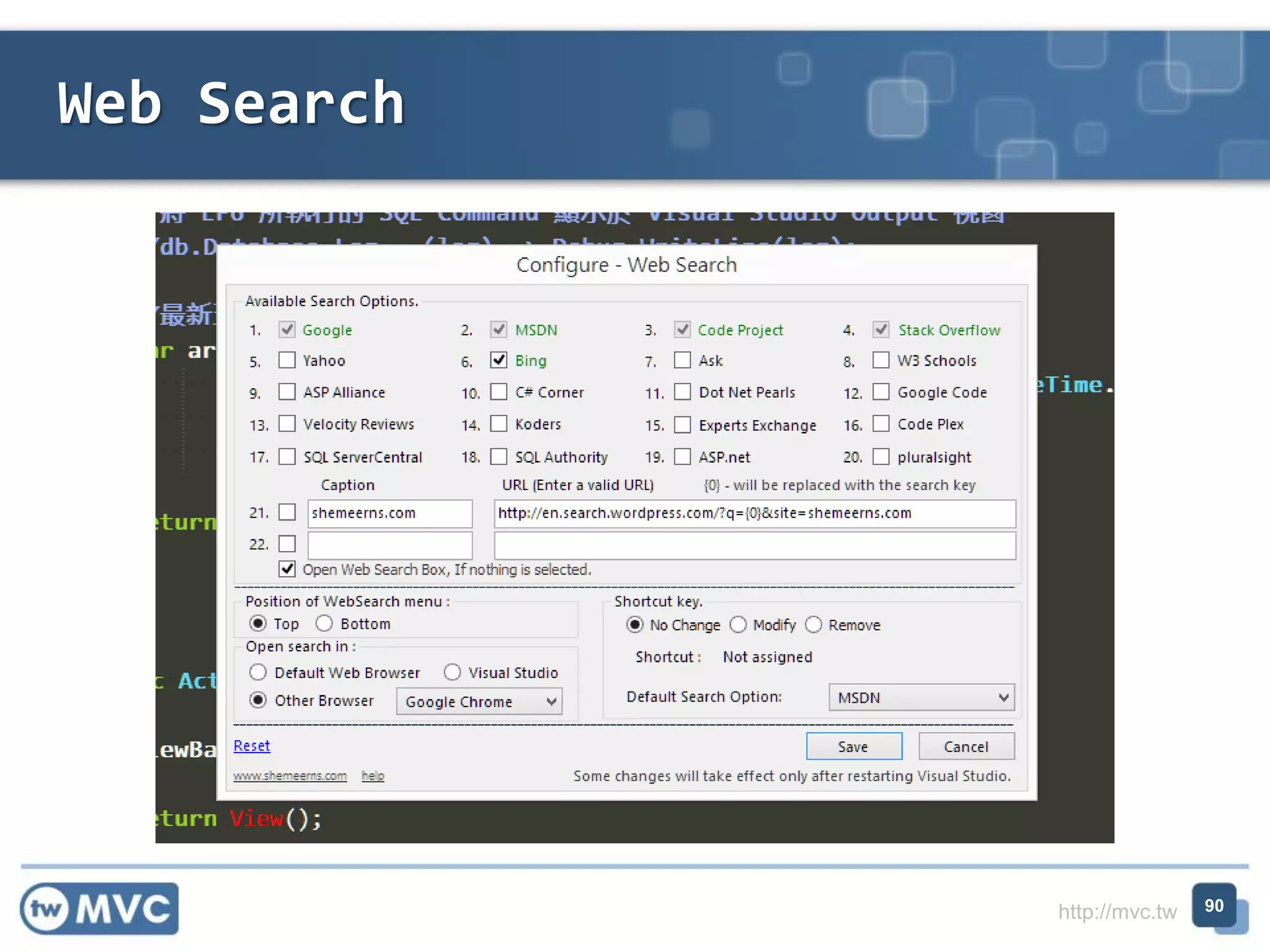
Task: Check custom search option 21 checkbox
Action: tap(287, 512)
